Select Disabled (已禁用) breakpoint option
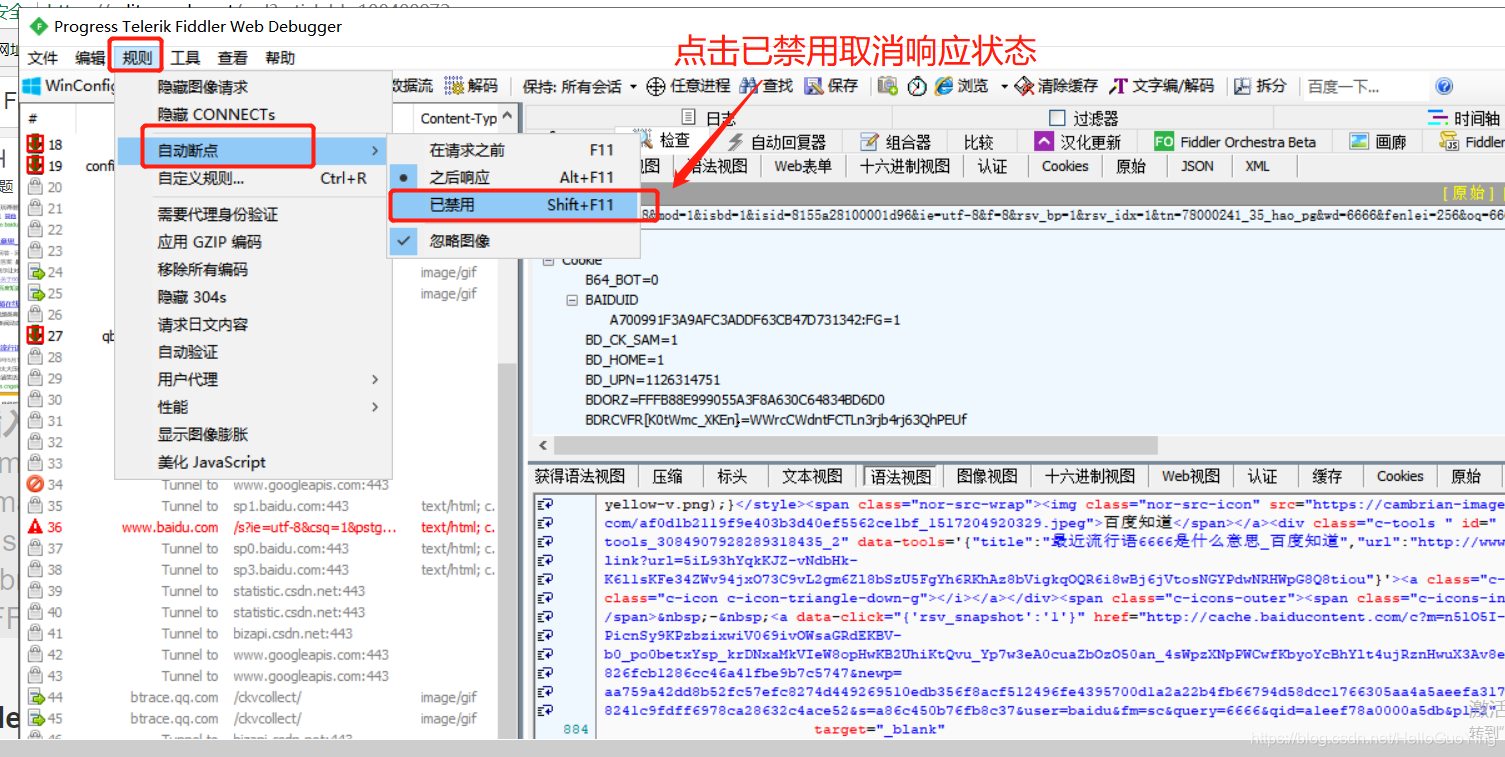1505x757 pixels. [513, 205]
